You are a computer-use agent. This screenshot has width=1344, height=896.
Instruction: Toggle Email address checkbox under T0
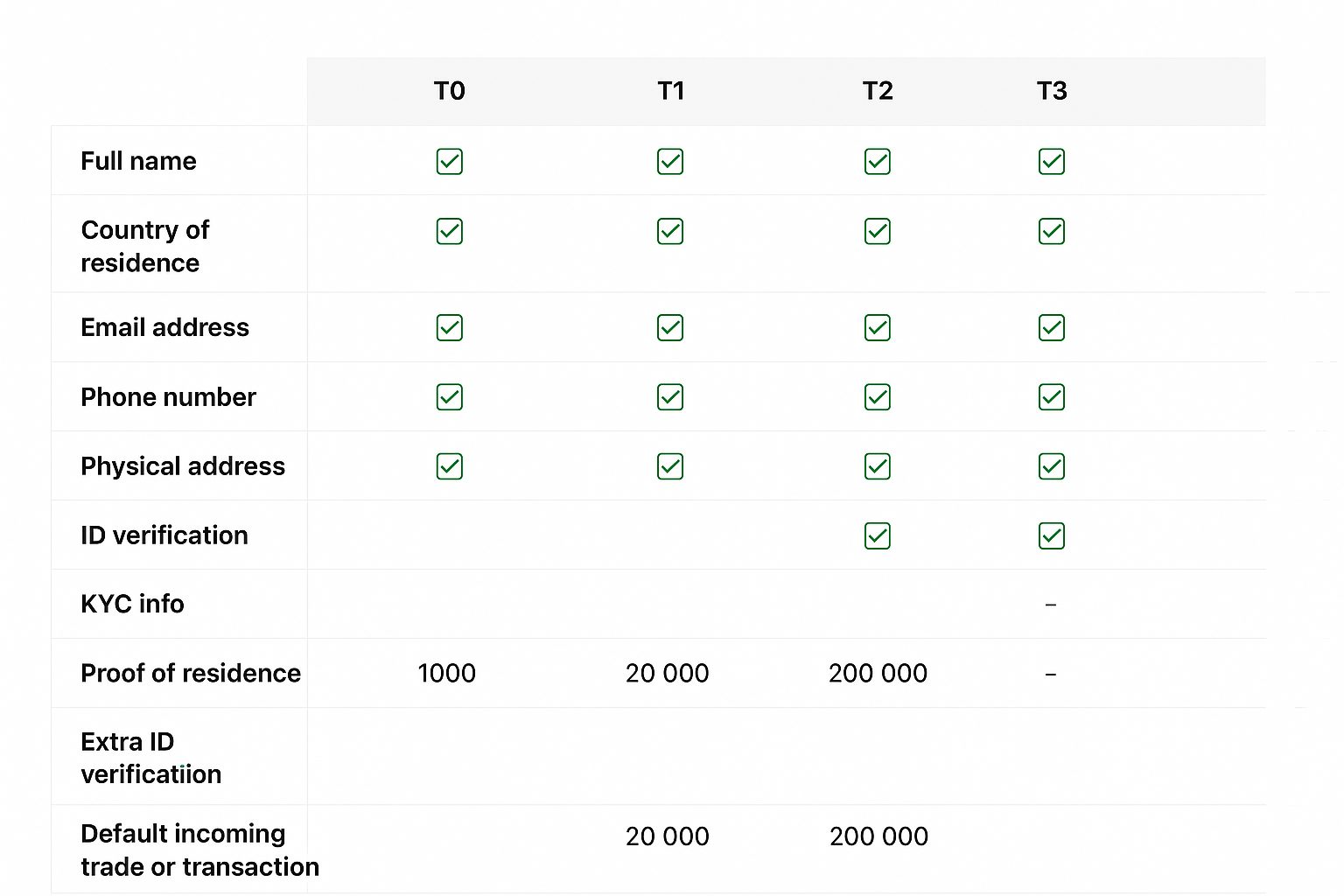[x=449, y=328]
